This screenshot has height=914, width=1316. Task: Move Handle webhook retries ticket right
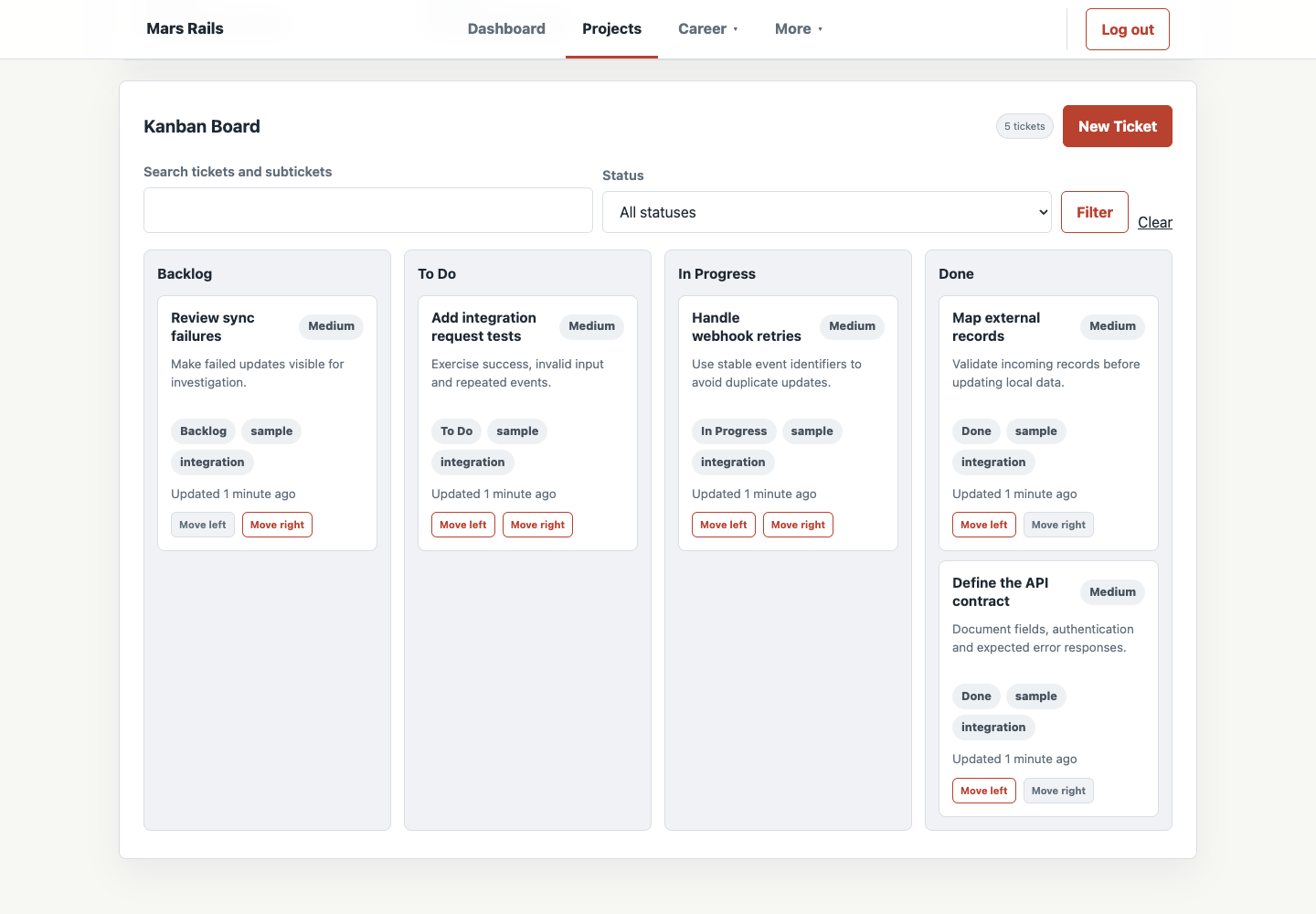point(798,525)
